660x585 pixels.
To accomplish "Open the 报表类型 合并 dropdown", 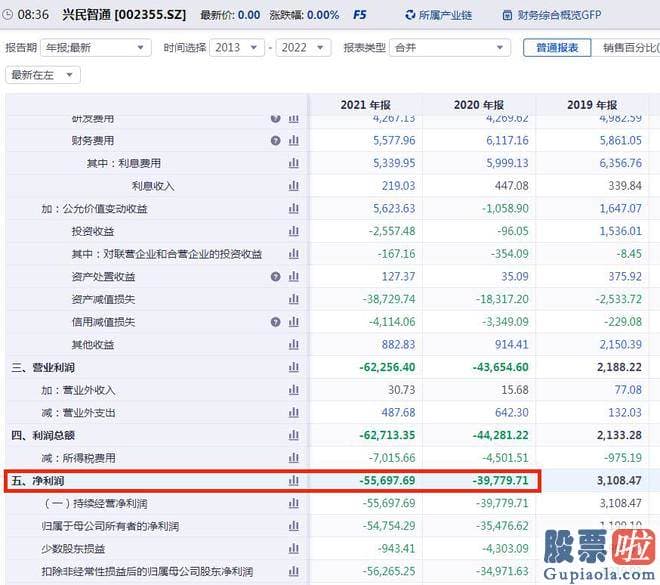I will [x=450, y=48].
